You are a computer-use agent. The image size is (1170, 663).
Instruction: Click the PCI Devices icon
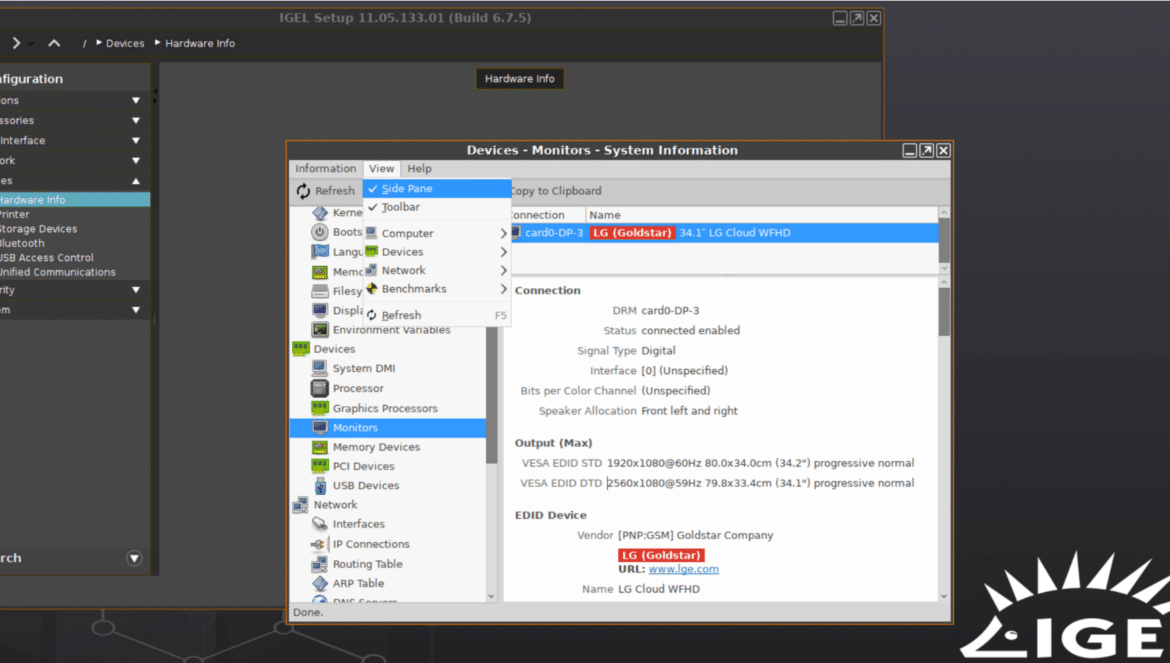pos(319,466)
